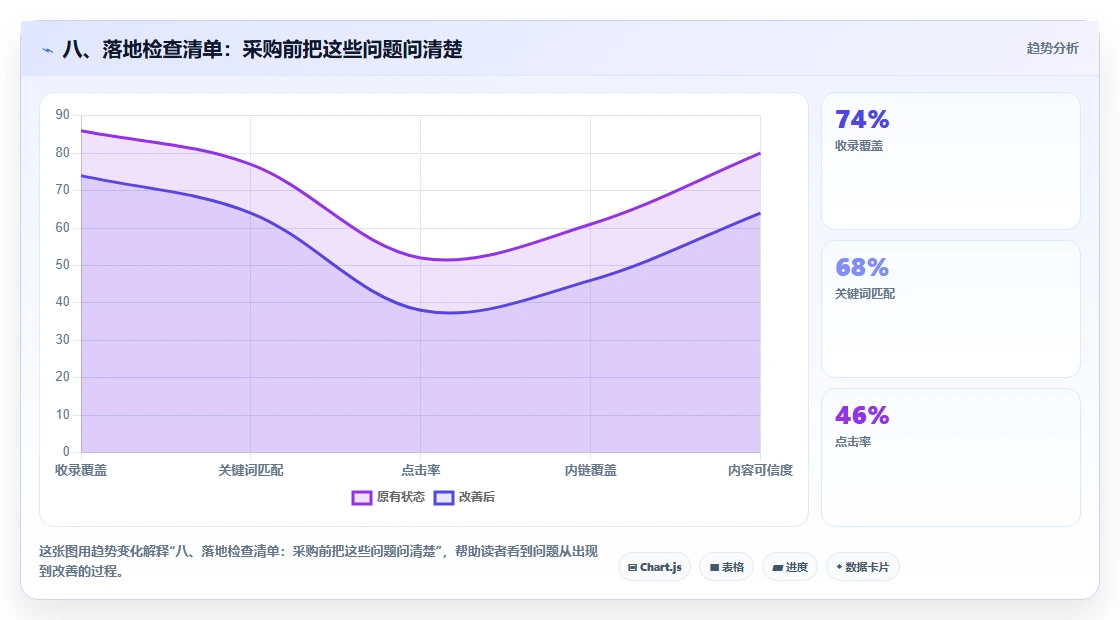Select the 数据卡片 tag pill
The height and width of the screenshot is (620, 1120).
coord(863,567)
